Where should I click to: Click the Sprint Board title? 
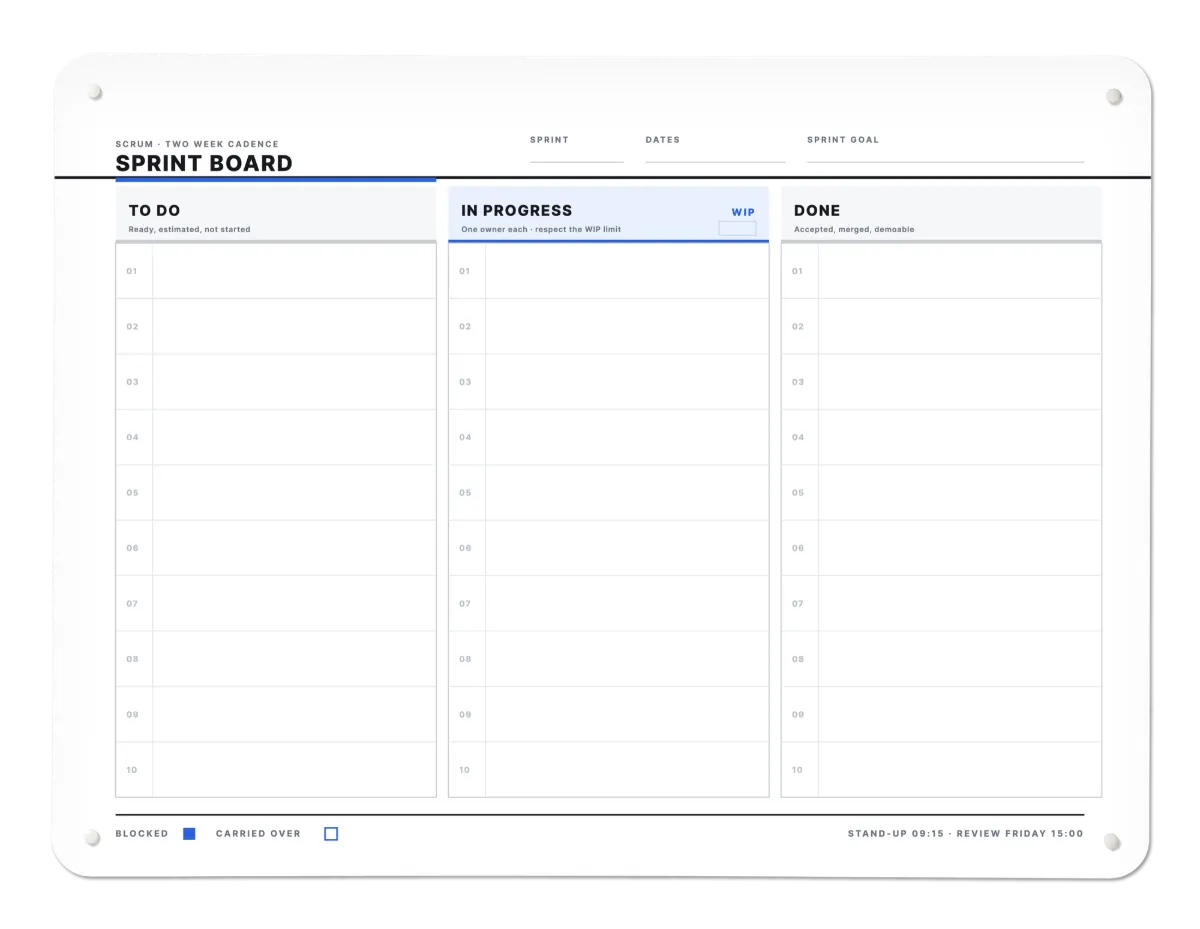pyautogui.click(x=204, y=163)
